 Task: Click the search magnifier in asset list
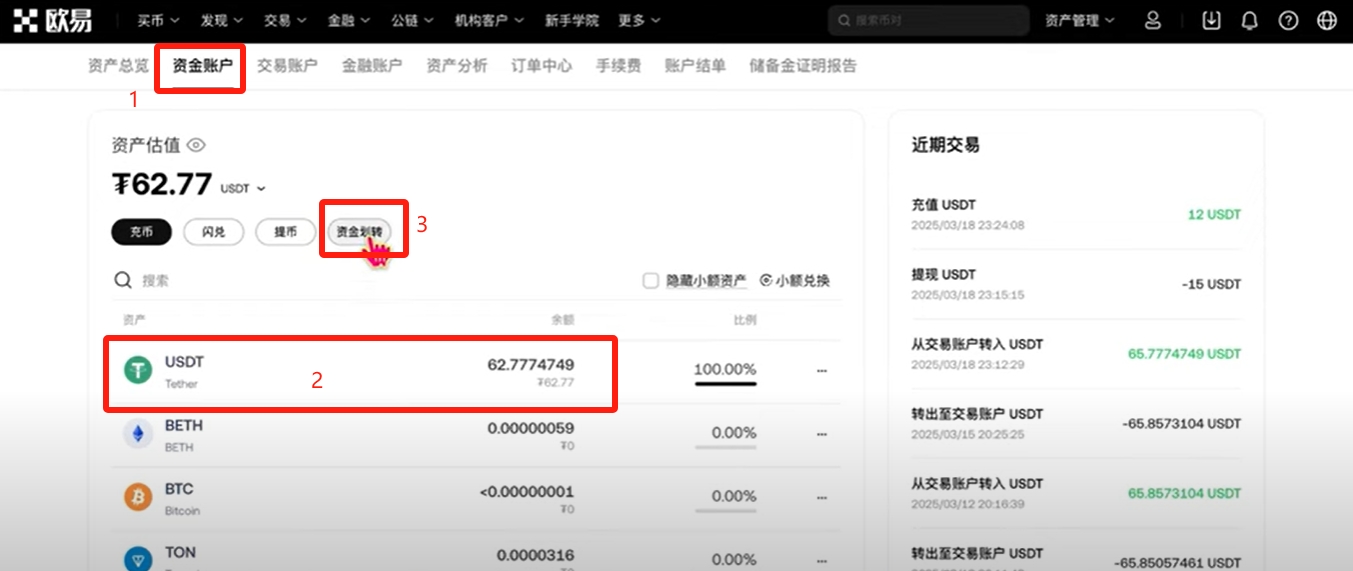point(123,280)
